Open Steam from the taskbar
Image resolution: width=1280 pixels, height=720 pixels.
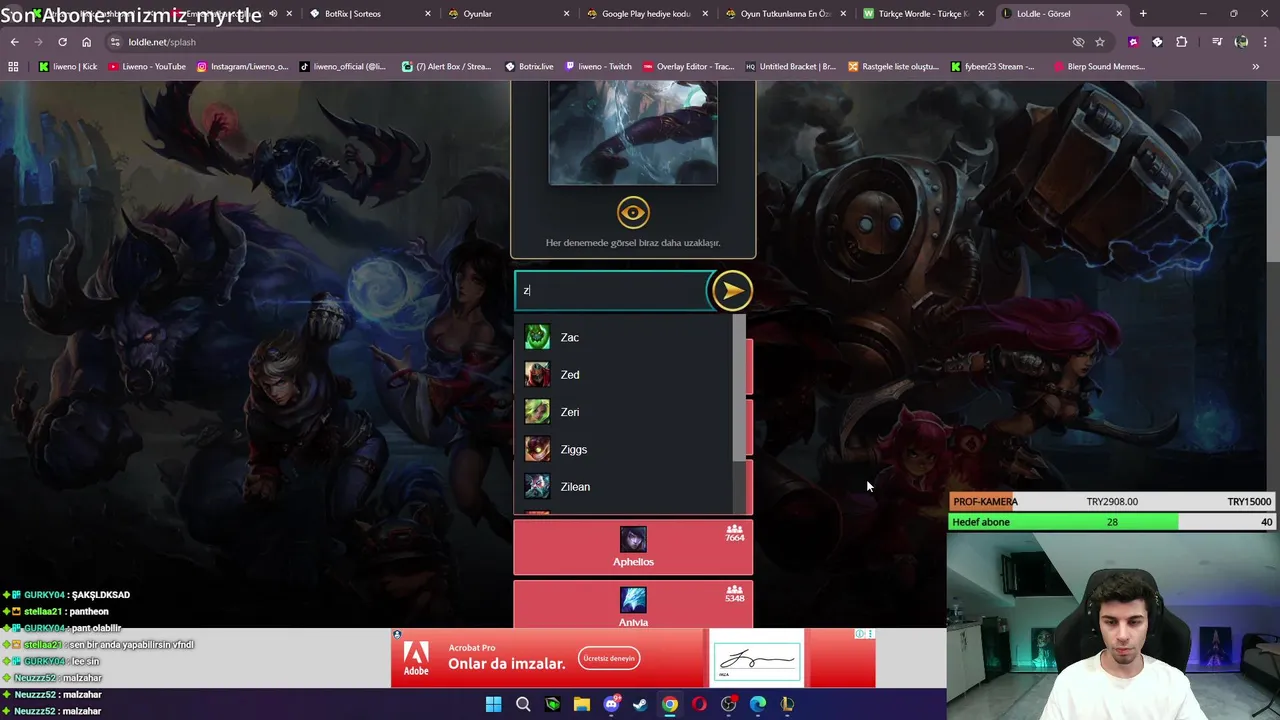pos(640,704)
